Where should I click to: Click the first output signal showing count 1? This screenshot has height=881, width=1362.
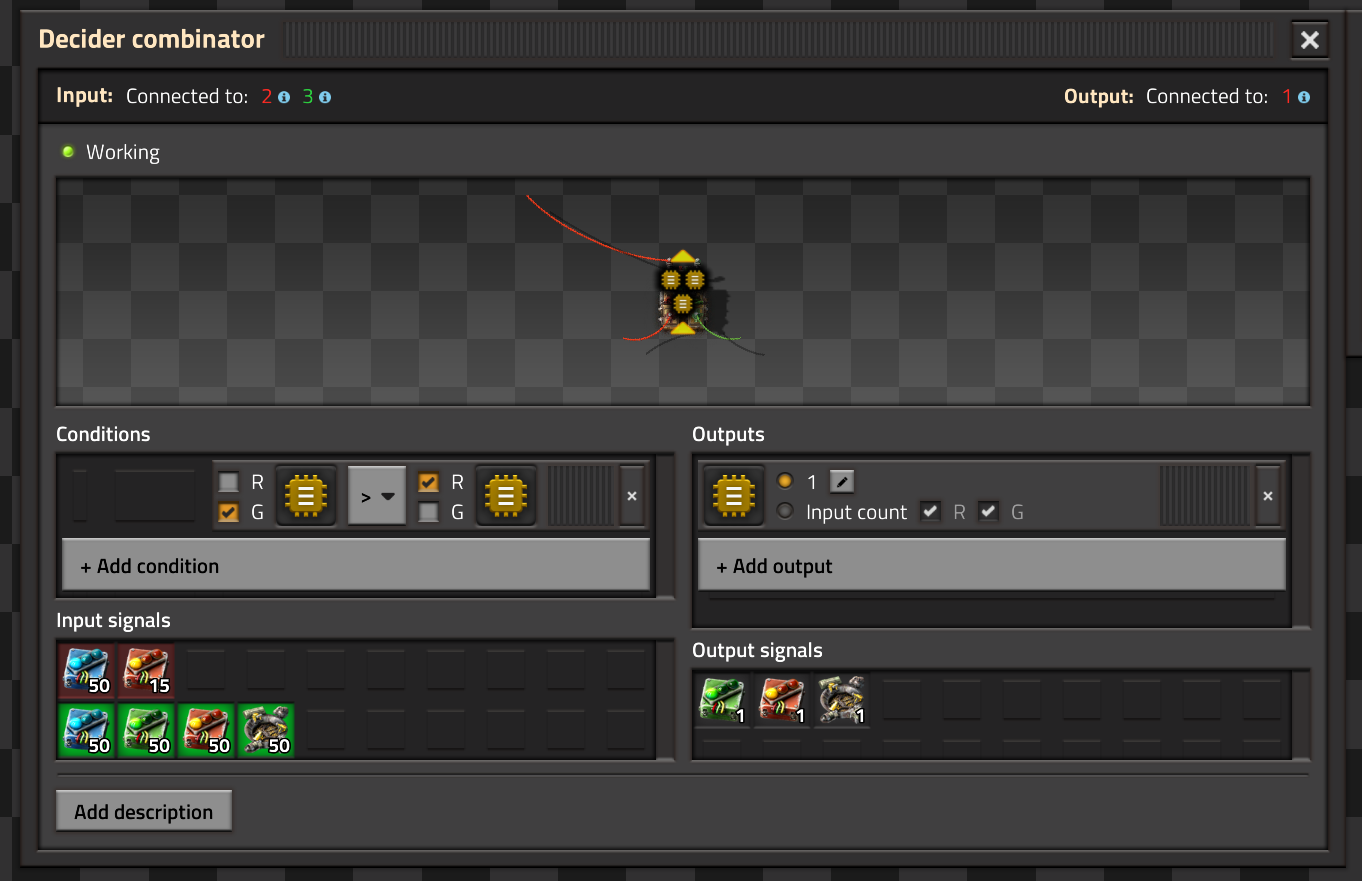click(x=722, y=700)
